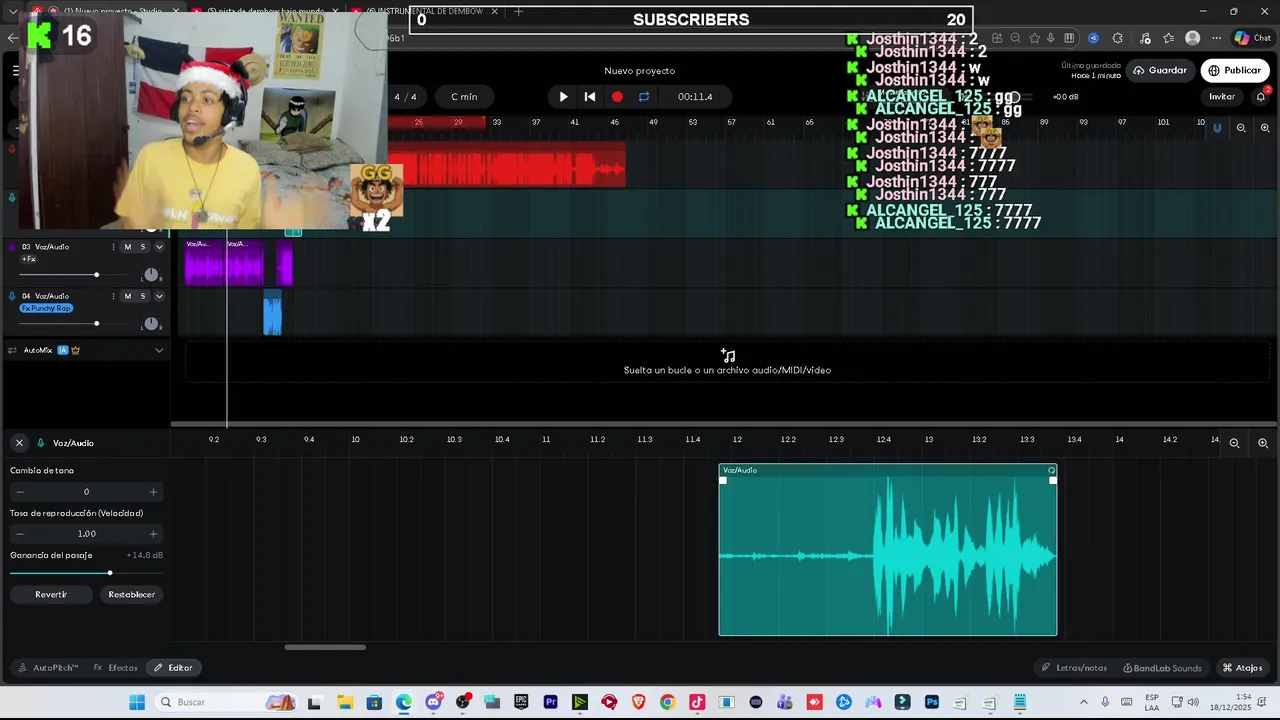Open the Efectos tab

coord(116,668)
